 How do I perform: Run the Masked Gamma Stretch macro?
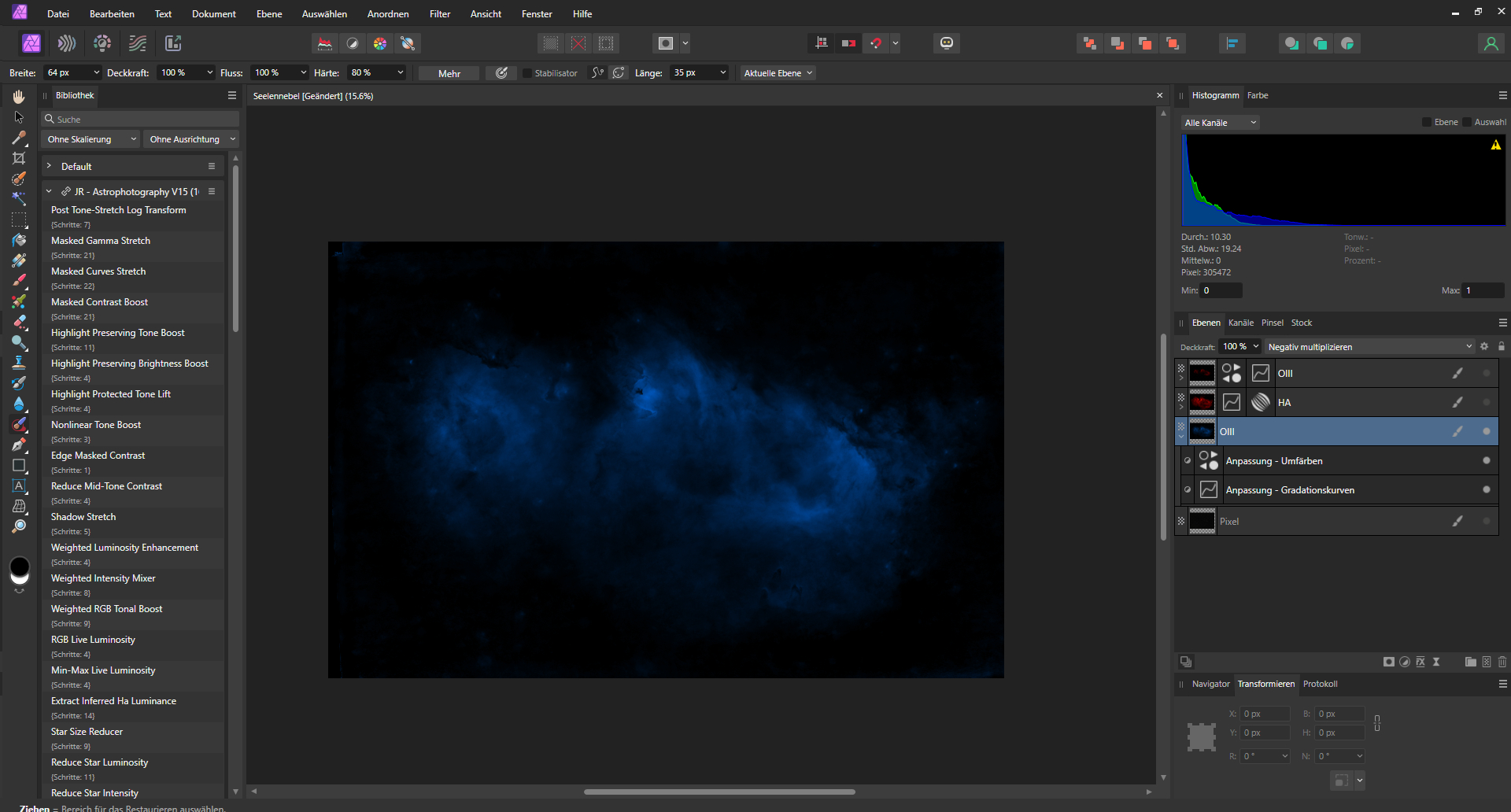[x=133, y=246]
